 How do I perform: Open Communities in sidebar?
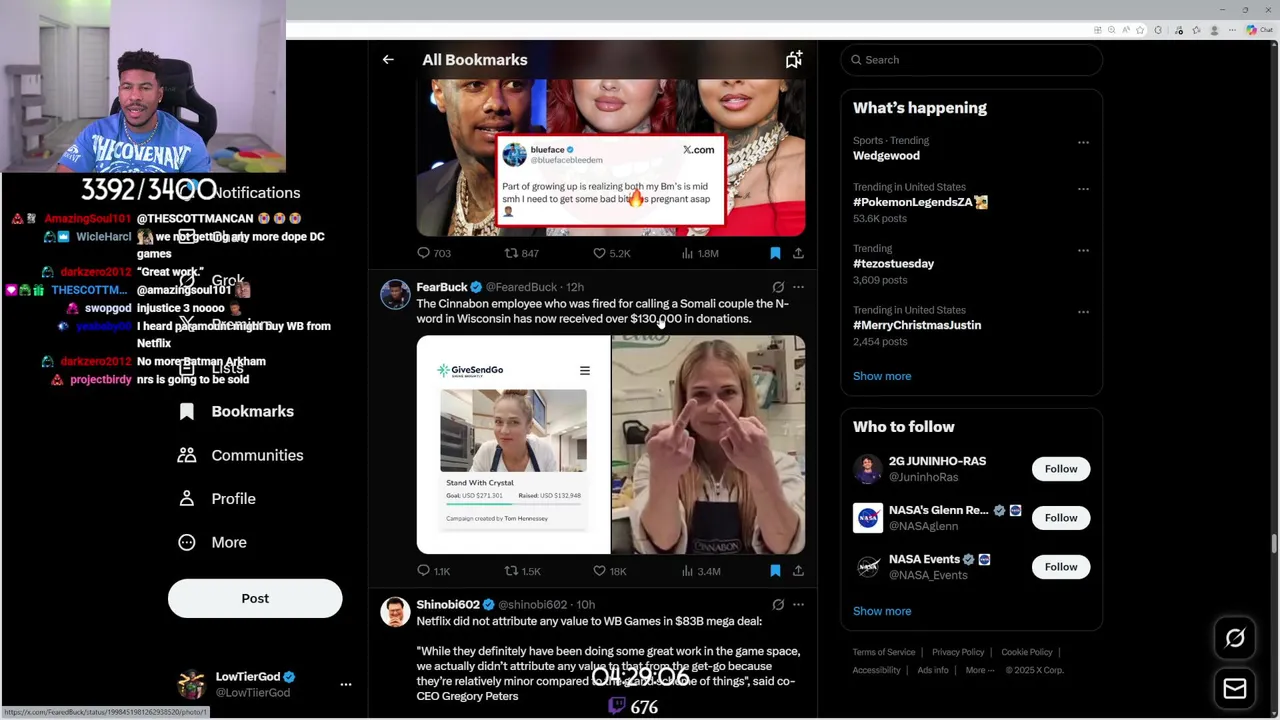[x=240, y=455]
